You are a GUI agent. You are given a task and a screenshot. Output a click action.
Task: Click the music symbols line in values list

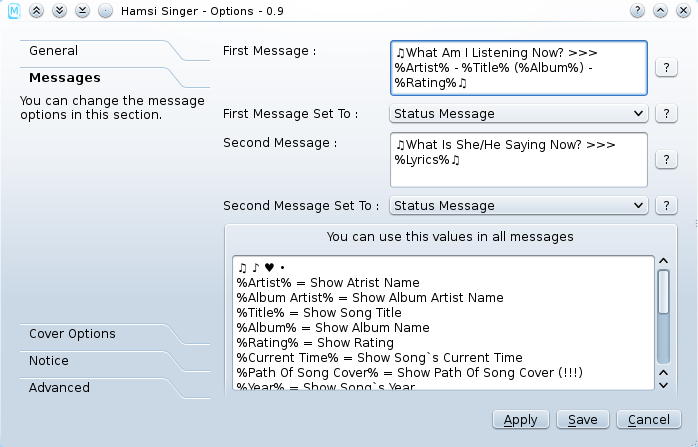click(x=261, y=268)
